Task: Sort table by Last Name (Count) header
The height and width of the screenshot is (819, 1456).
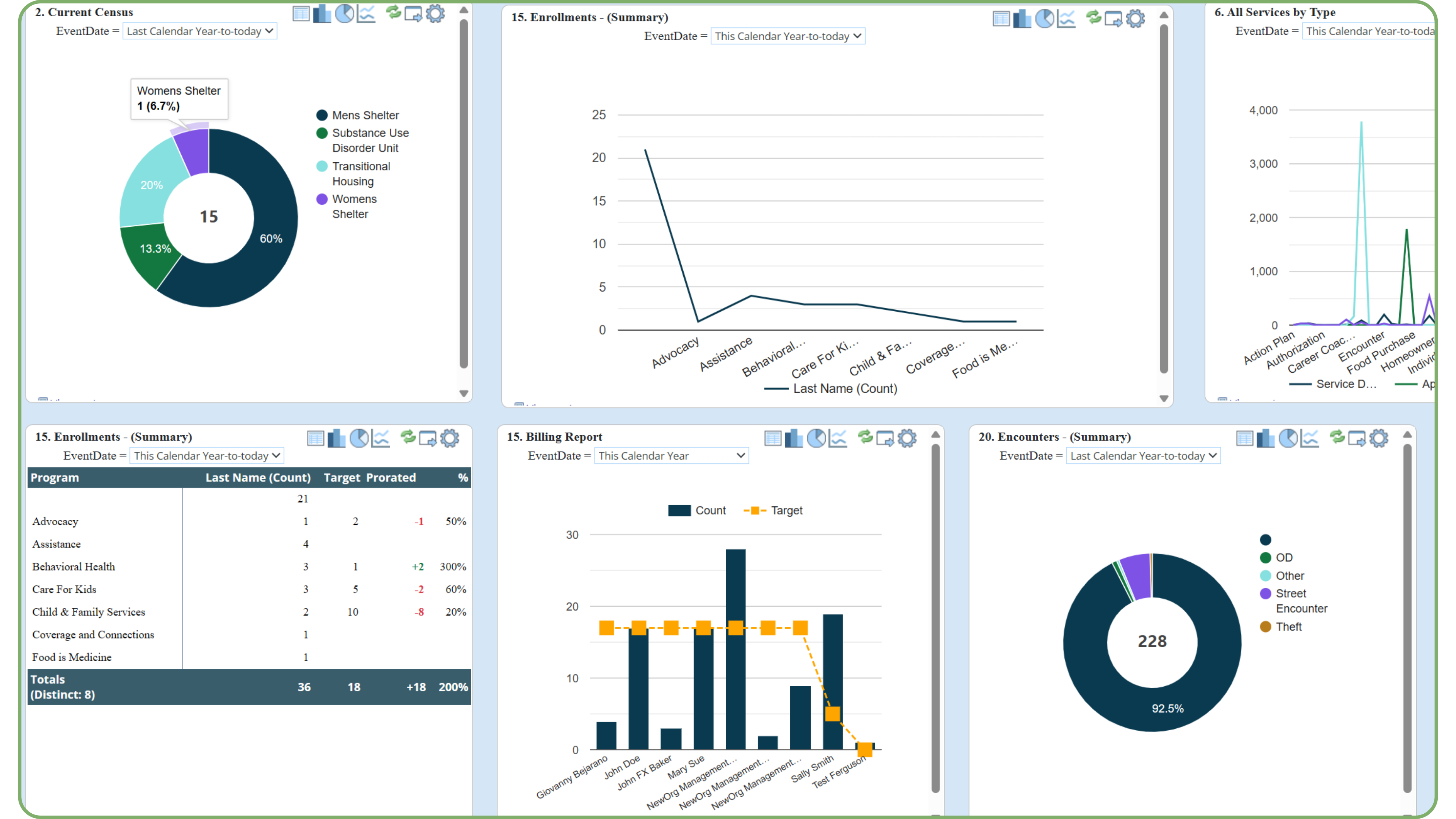Action: pyautogui.click(x=258, y=478)
